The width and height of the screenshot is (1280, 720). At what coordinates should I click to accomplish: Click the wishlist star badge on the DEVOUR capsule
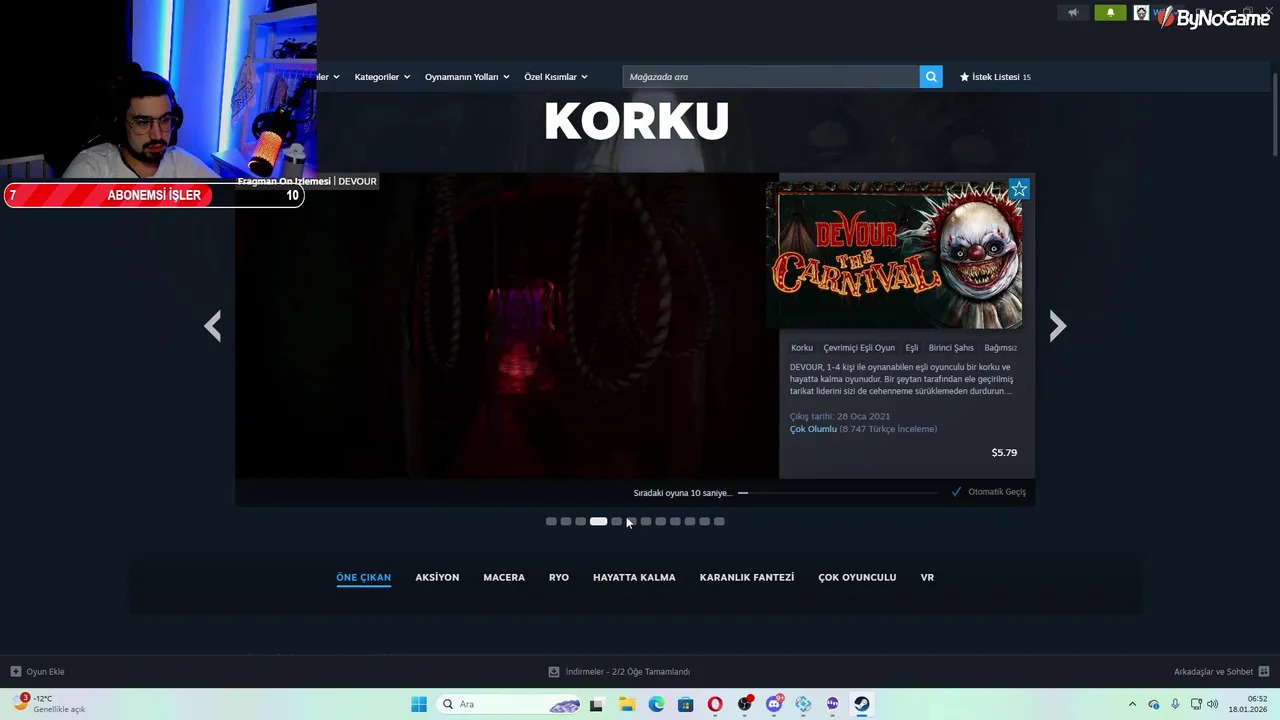pyautogui.click(x=1019, y=189)
